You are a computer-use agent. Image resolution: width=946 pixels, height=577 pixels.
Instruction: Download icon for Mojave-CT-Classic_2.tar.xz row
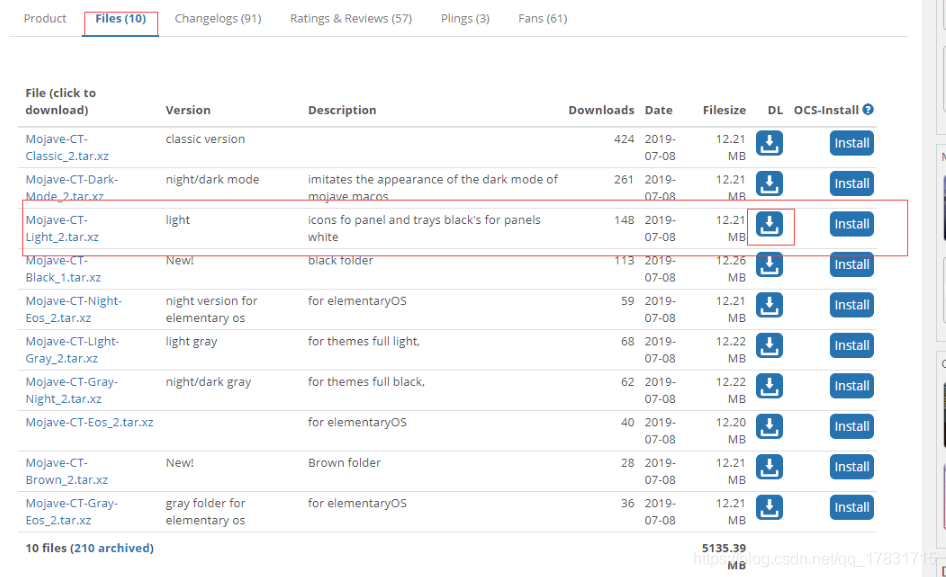pos(769,143)
